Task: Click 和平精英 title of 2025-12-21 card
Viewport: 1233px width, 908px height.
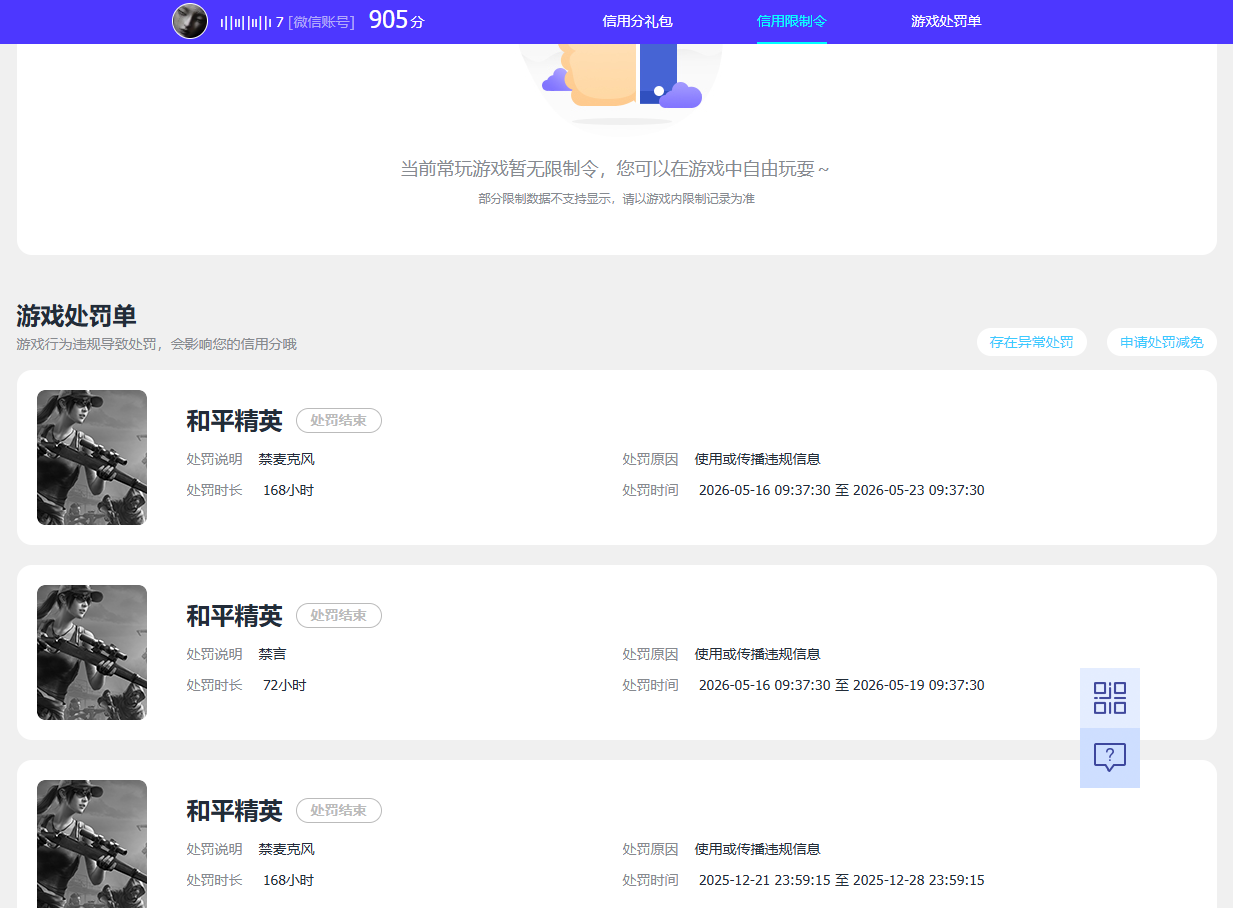Action: (235, 811)
